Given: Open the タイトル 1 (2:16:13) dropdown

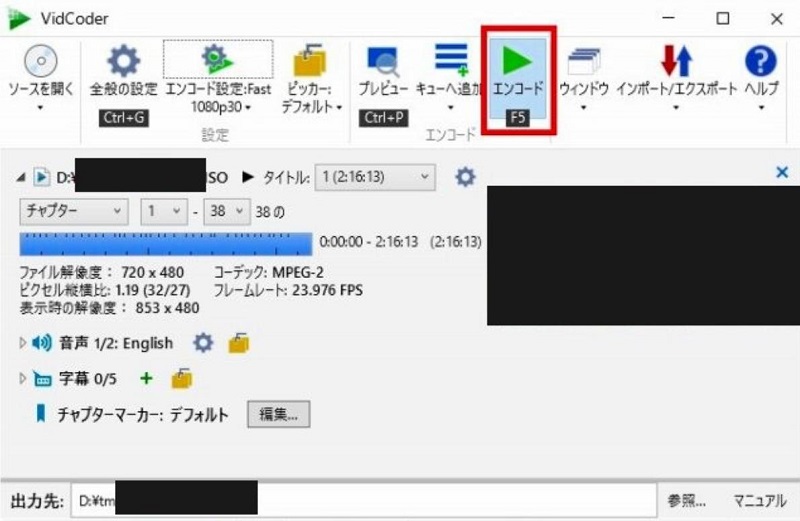Looking at the screenshot, I should pyautogui.click(x=375, y=177).
